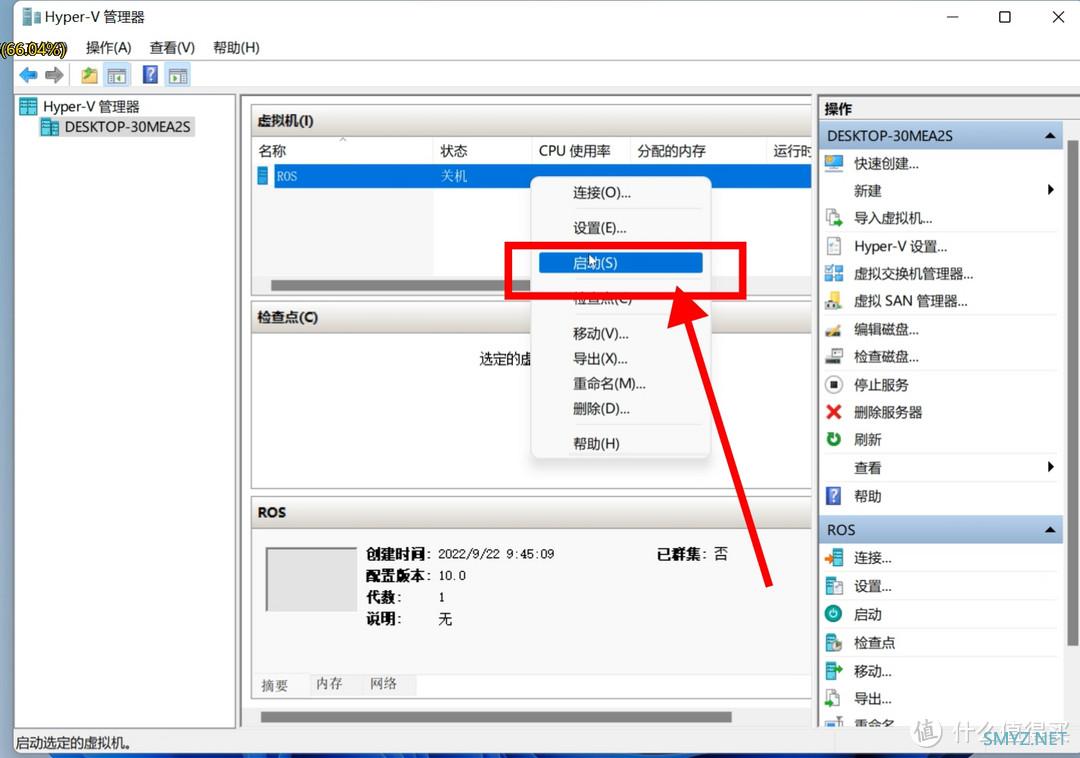This screenshot has width=1080, height=758.
Task: Collapse the ROS actions section
Action: click(x=1050, y=529)
